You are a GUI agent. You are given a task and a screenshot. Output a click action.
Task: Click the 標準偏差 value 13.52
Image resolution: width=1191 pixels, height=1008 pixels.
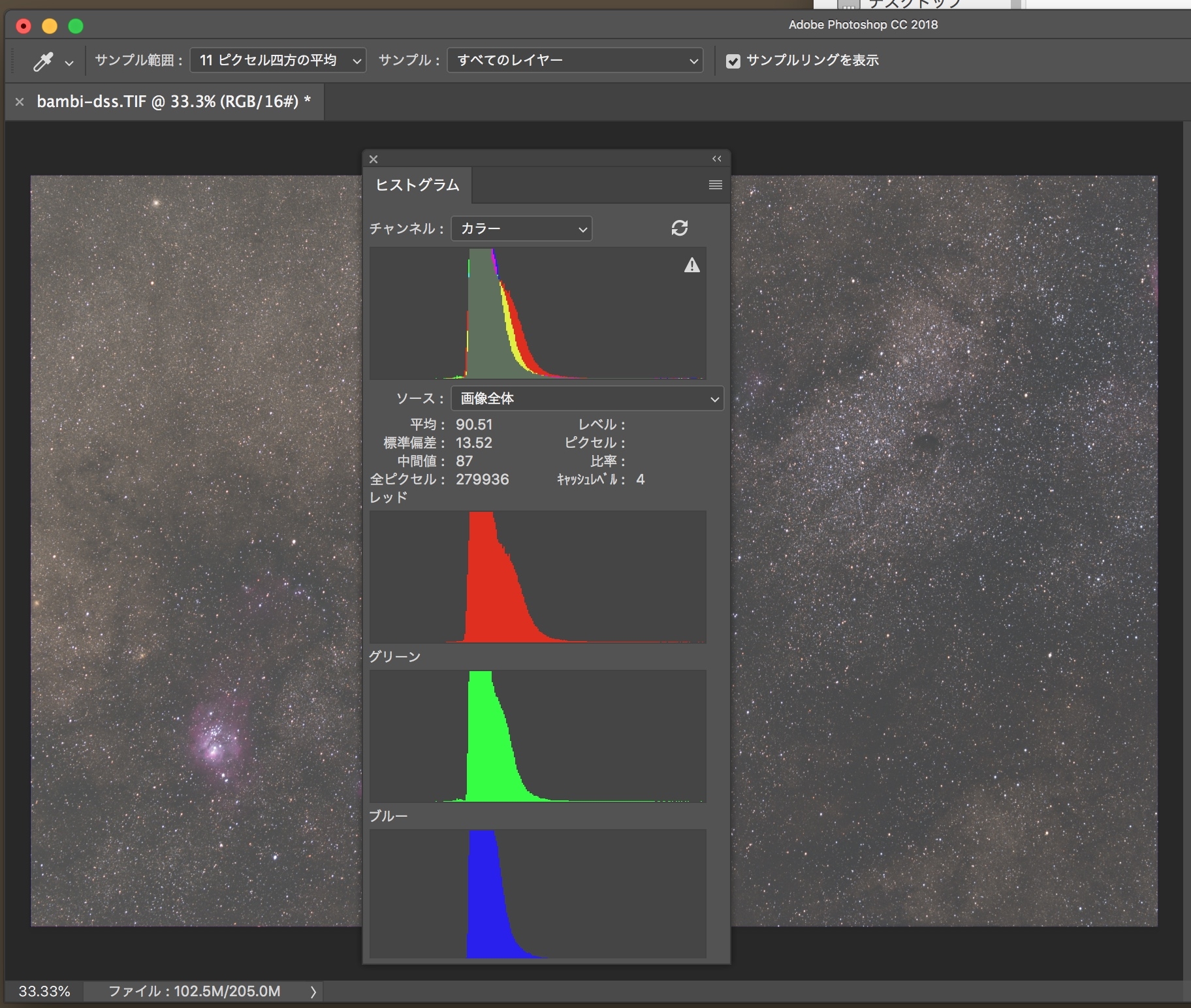point(474,443)
